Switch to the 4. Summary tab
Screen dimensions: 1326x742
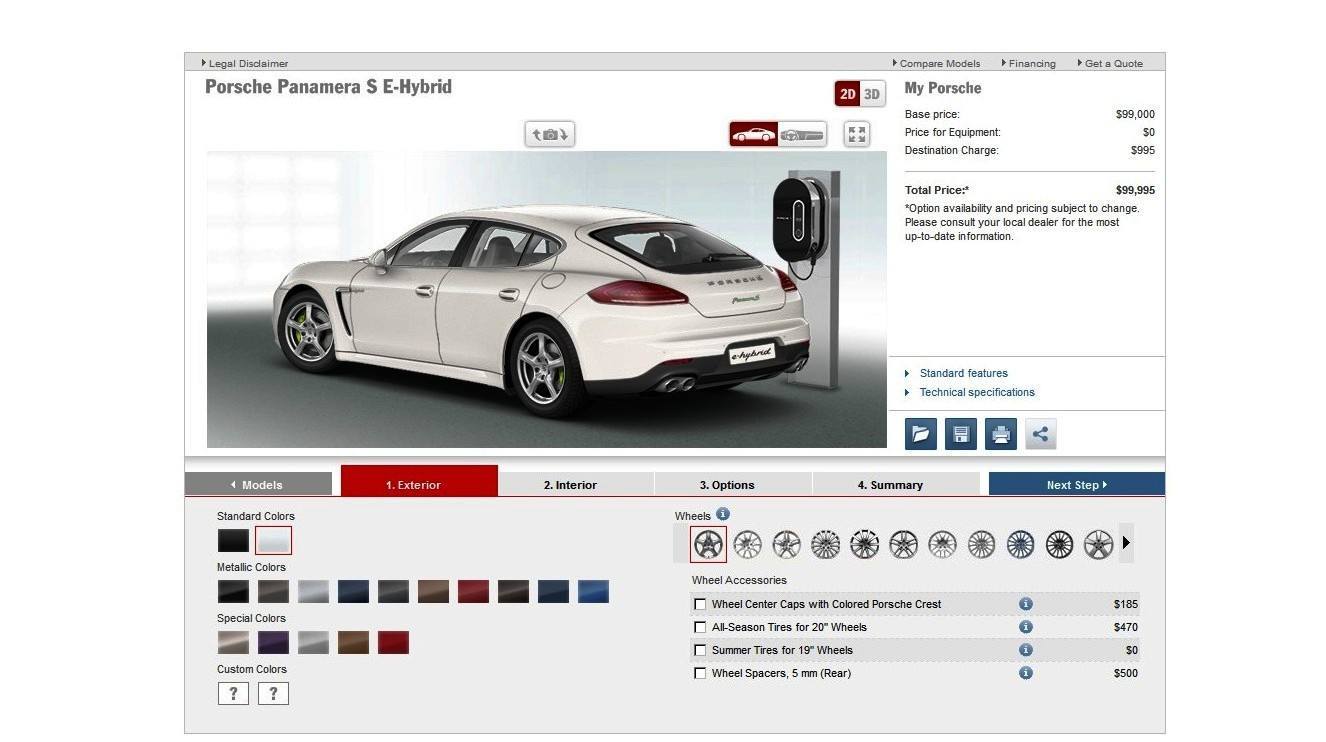click(x=895, y=484)
